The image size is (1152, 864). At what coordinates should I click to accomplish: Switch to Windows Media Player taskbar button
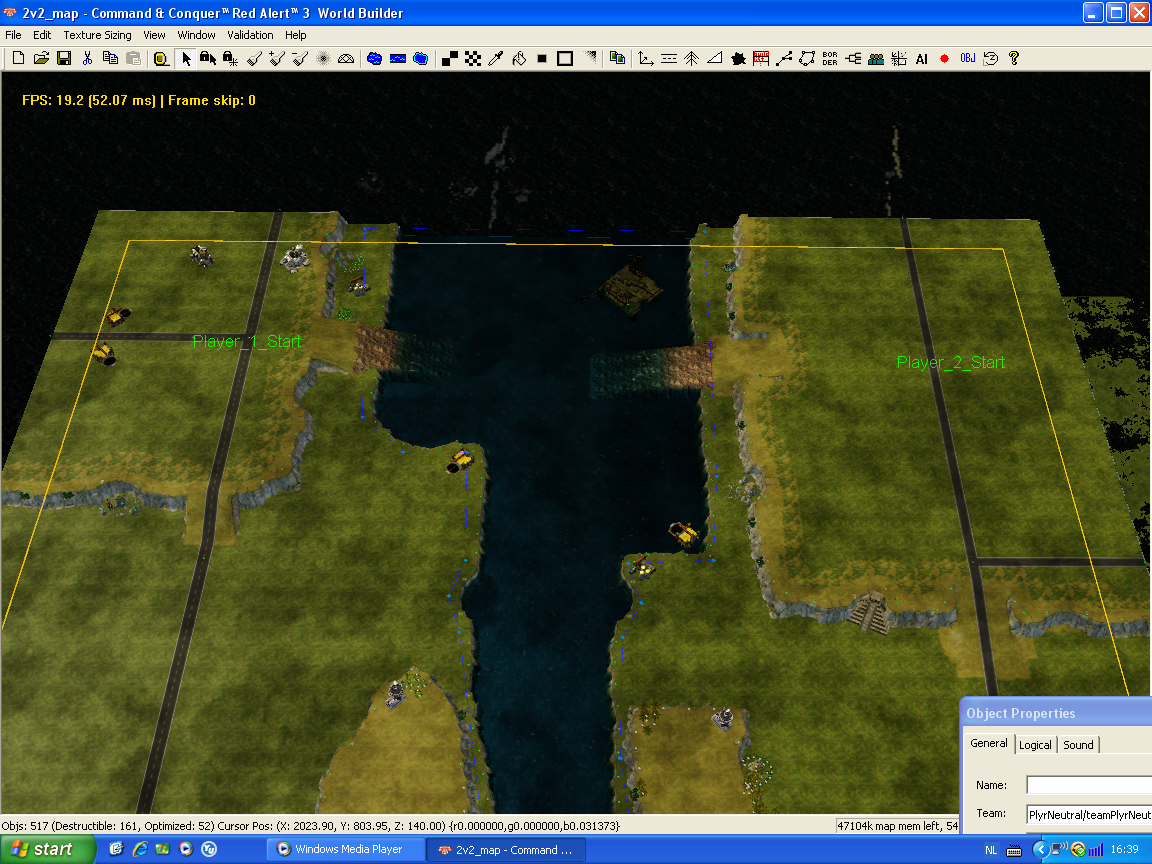click(x=345, y=849)
